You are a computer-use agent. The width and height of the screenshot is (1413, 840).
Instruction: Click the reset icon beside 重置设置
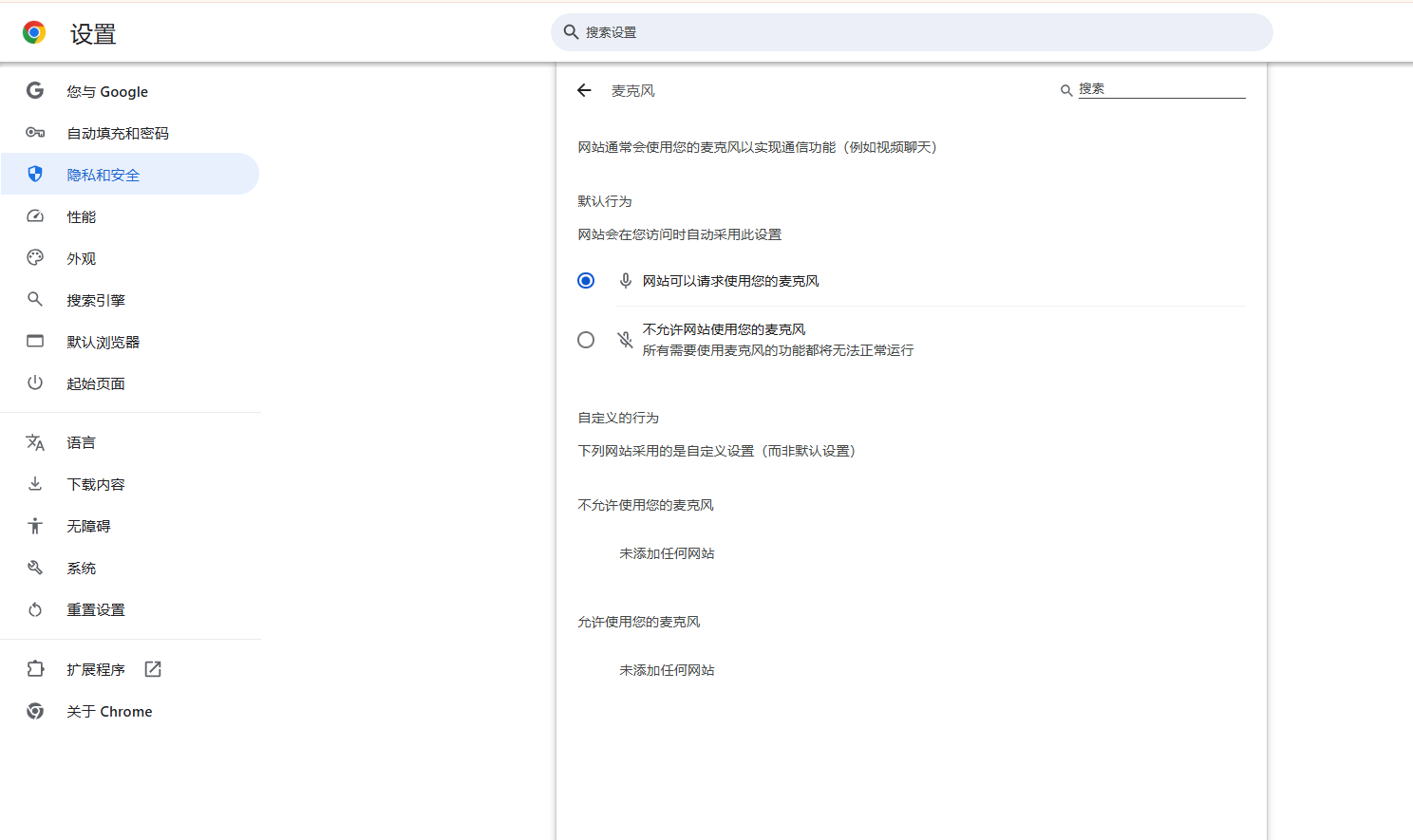pos(35,609)
